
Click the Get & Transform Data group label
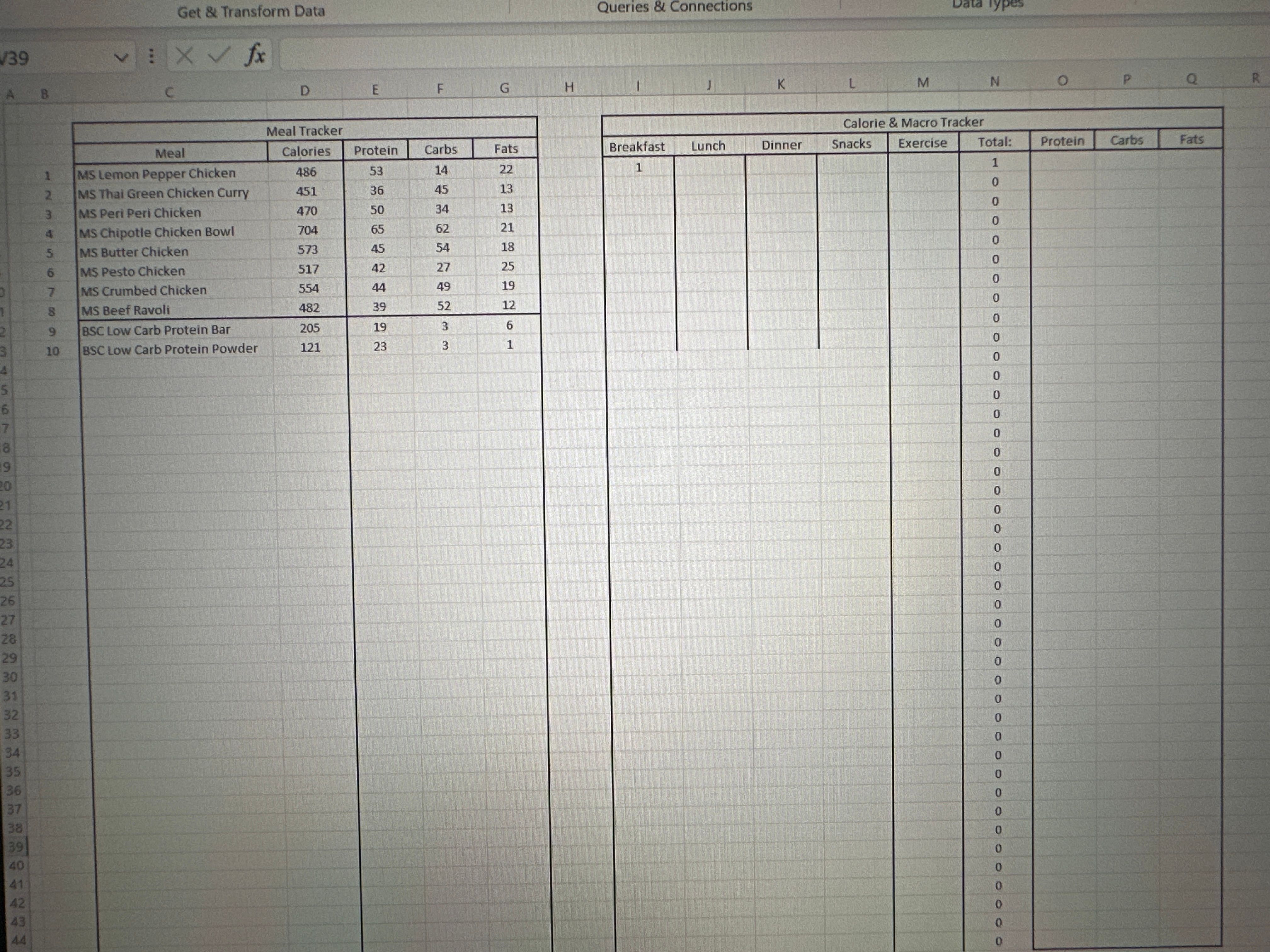coord(251,11)
